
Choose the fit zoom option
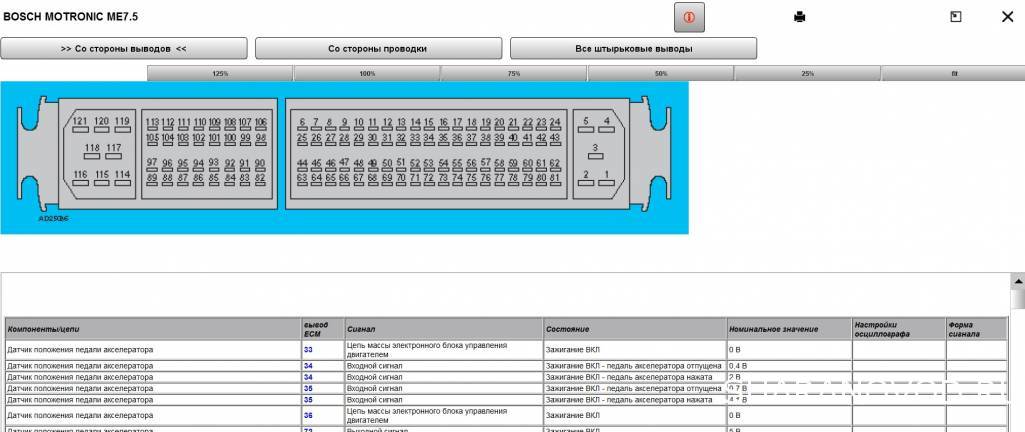pos(953,74)
